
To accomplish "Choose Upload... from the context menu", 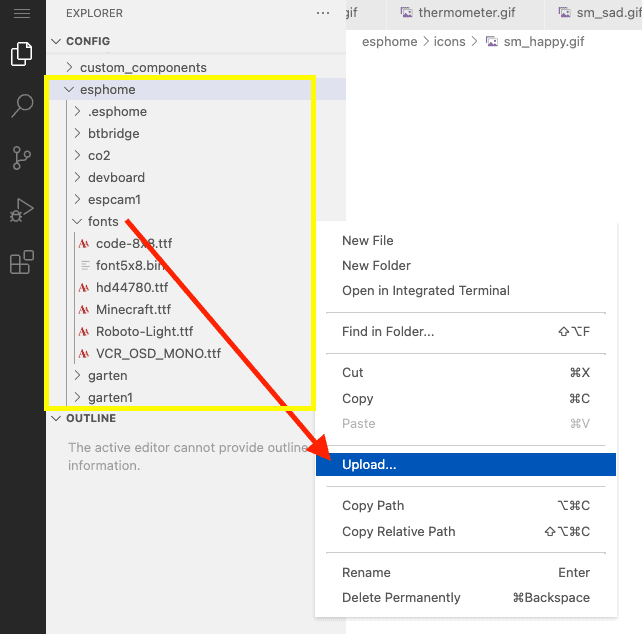I will click(369, 464).
